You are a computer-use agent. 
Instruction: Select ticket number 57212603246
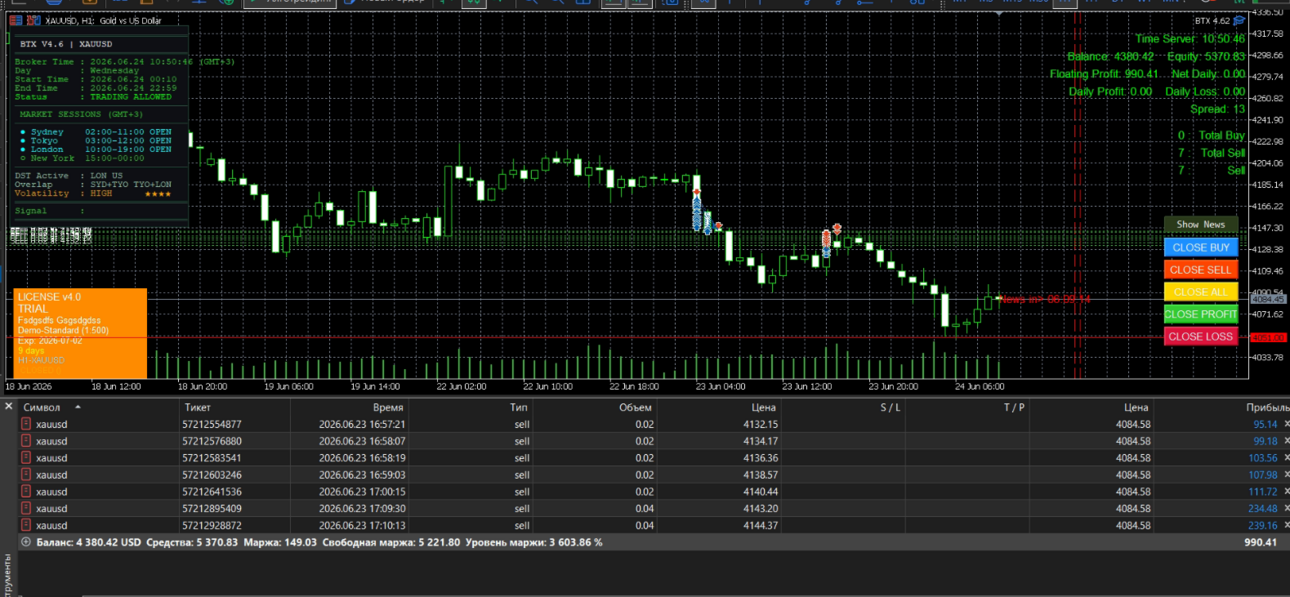coord(212,475)
